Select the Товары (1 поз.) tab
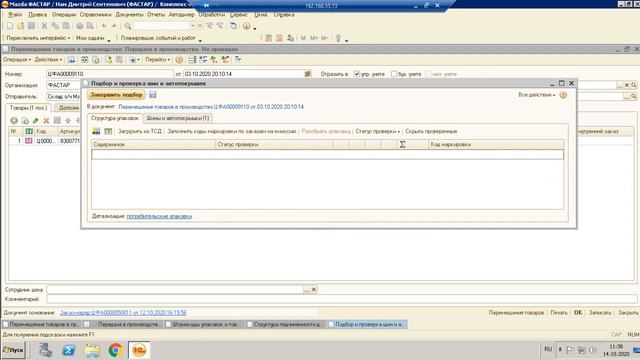The image size is (640, 360). click(29, 108)
